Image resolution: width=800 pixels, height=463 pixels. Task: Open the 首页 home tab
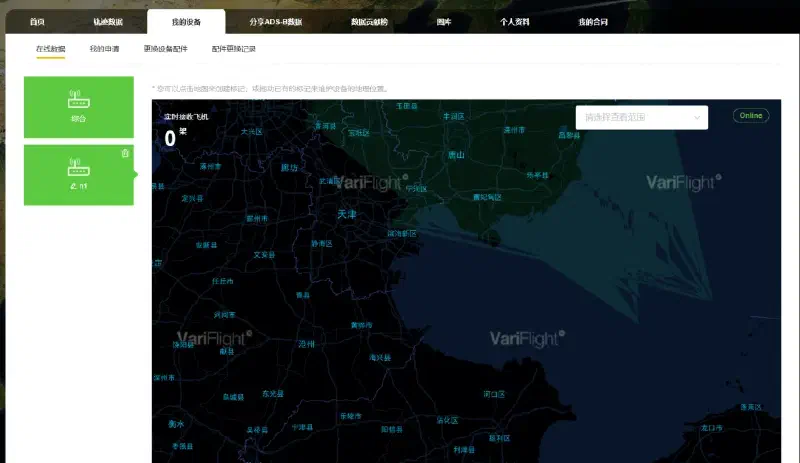coord(37,22)
